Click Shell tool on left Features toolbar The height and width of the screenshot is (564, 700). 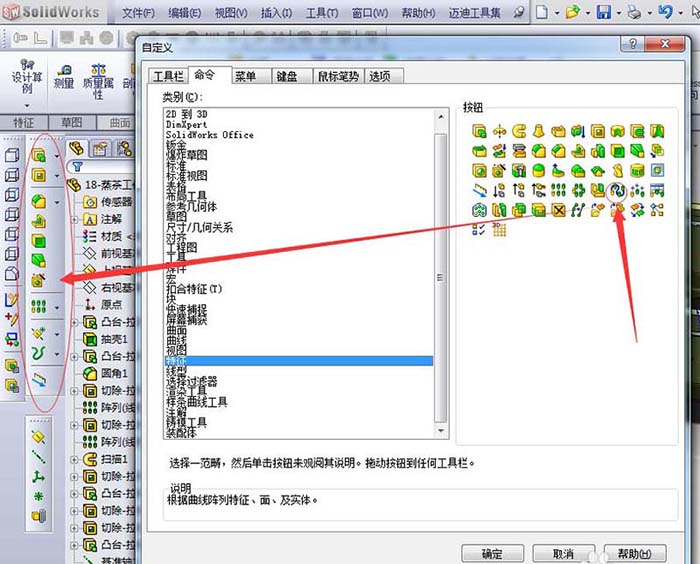39,241
